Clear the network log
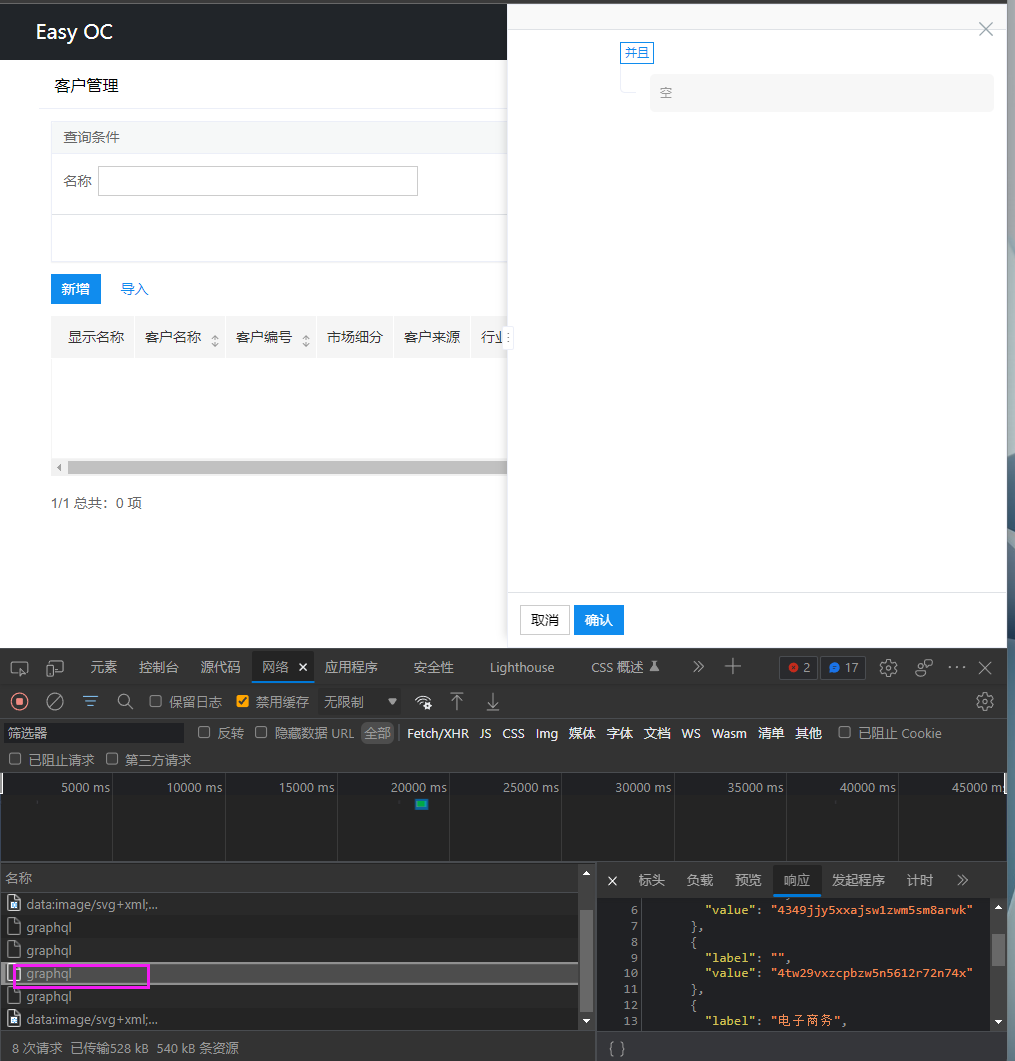Screen dimensions: 1015x1061 [x=55, y=702]
